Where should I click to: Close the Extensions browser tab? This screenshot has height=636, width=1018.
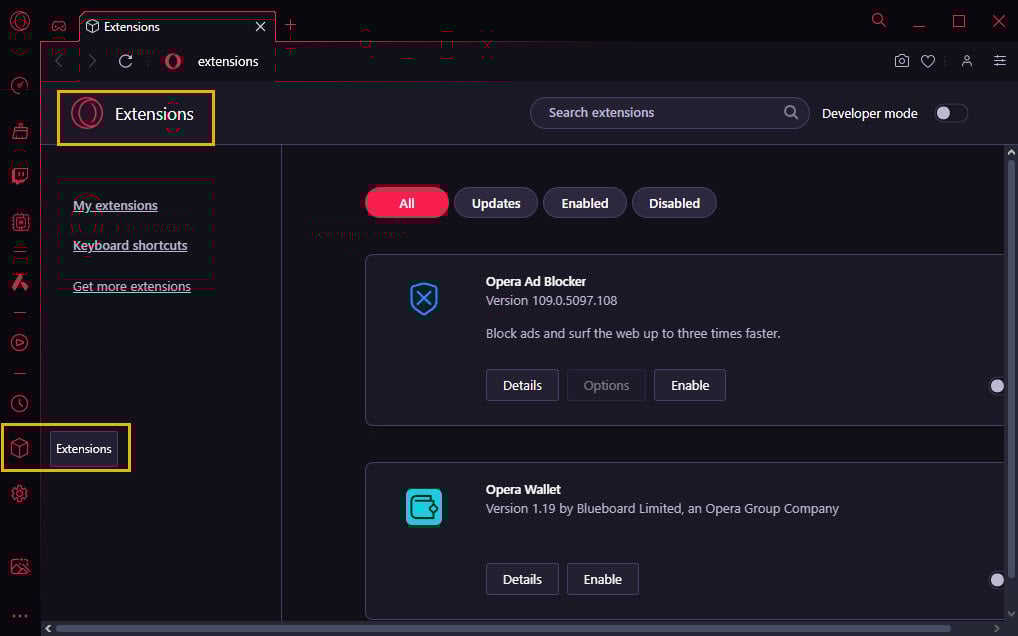click(x=260, y=27)
